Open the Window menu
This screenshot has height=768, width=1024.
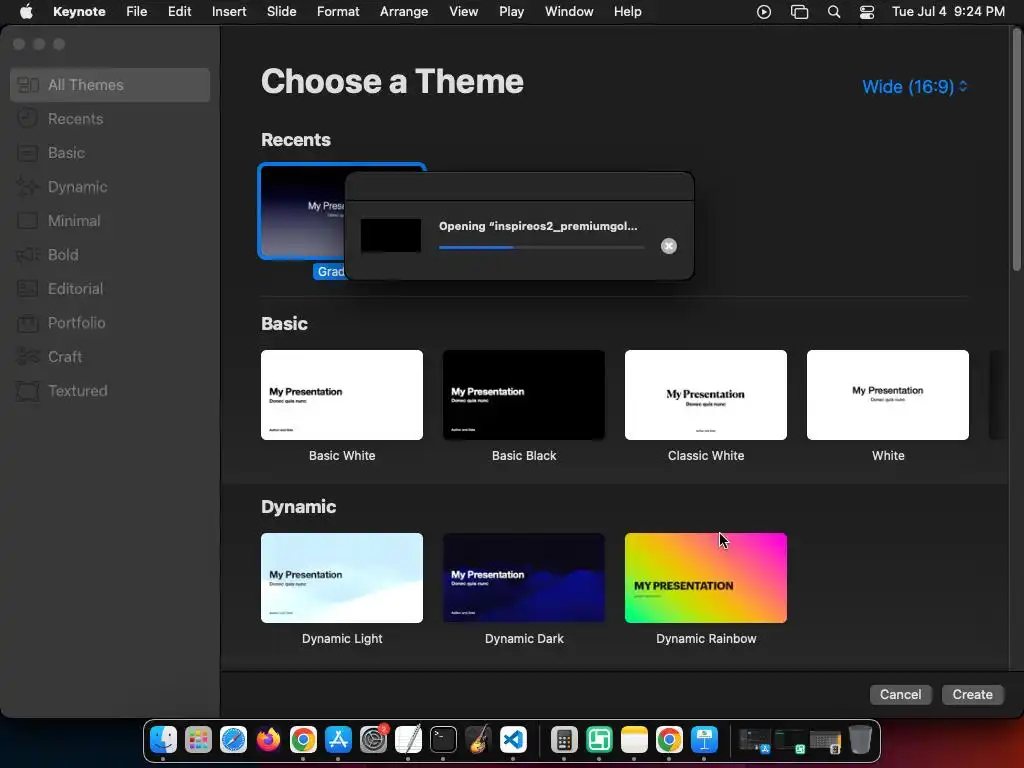point(569,12)
